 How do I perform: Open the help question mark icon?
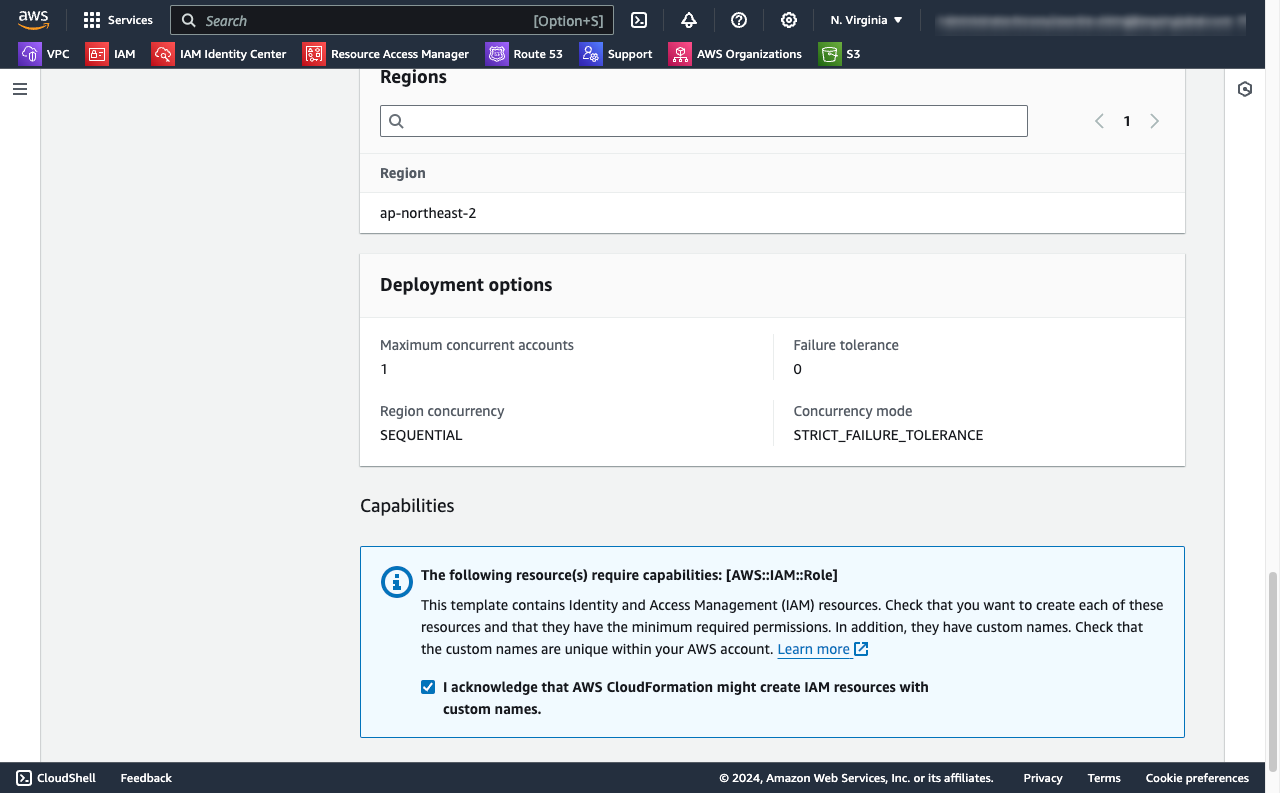[x=739, y=20]
